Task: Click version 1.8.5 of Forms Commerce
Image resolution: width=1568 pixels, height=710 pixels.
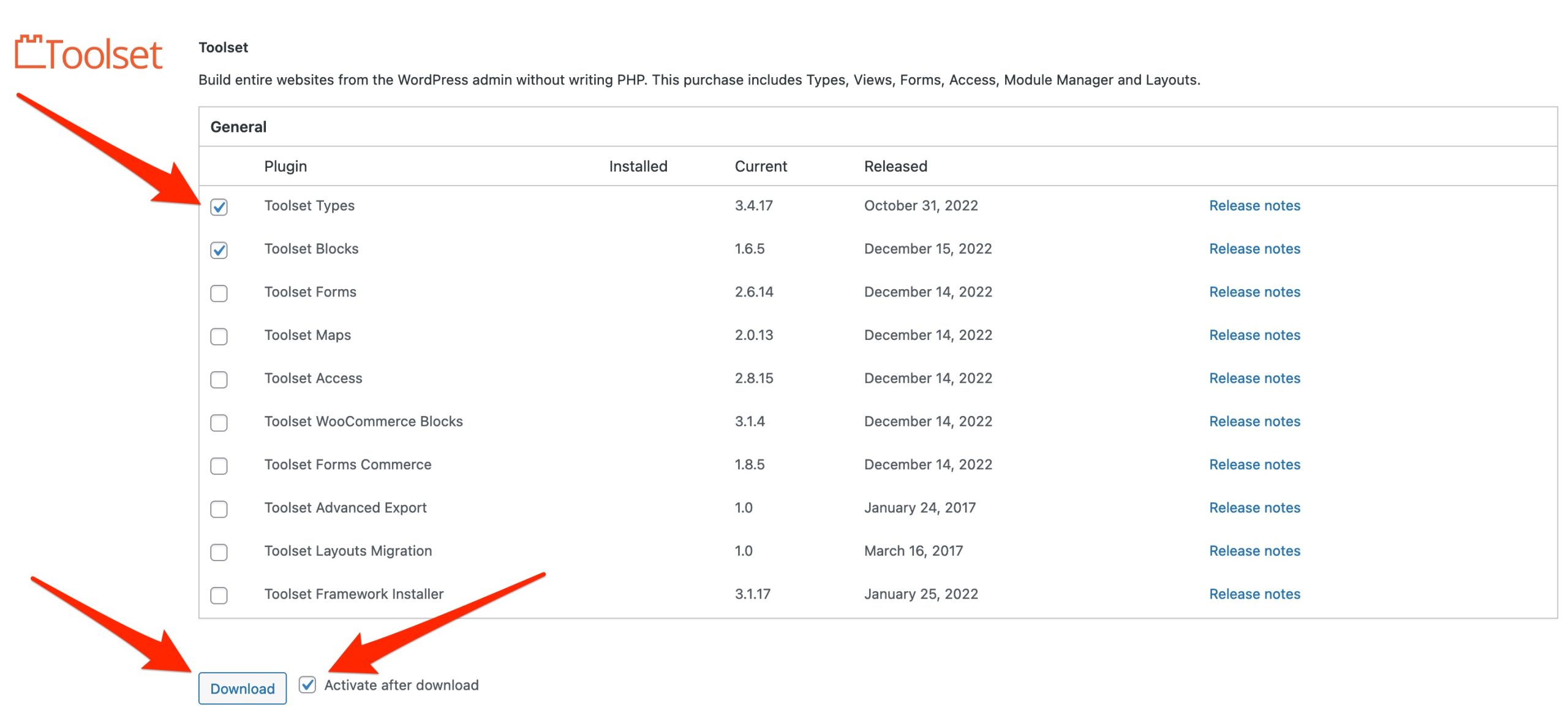Action: click(750, 465)
